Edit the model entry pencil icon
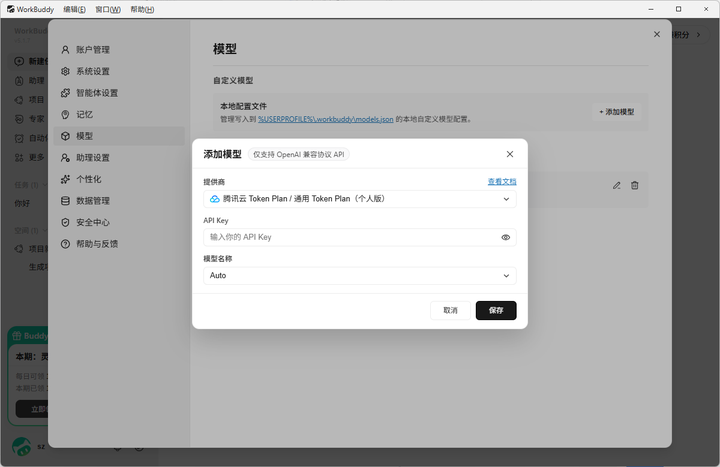The width and height of the screenshot is (720, 467). point(617,186)
